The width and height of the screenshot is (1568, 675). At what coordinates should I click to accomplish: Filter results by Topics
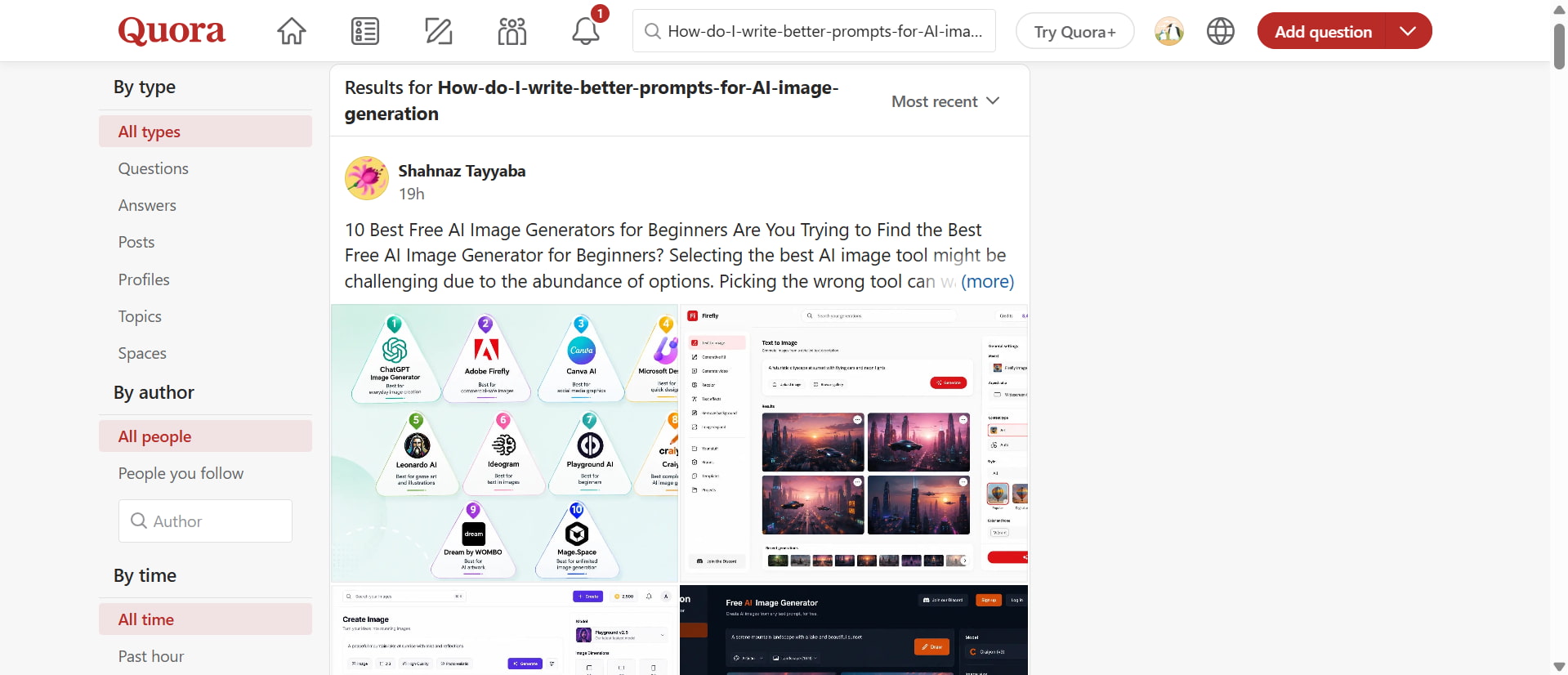pyautogui.click(x=140, y=316)
